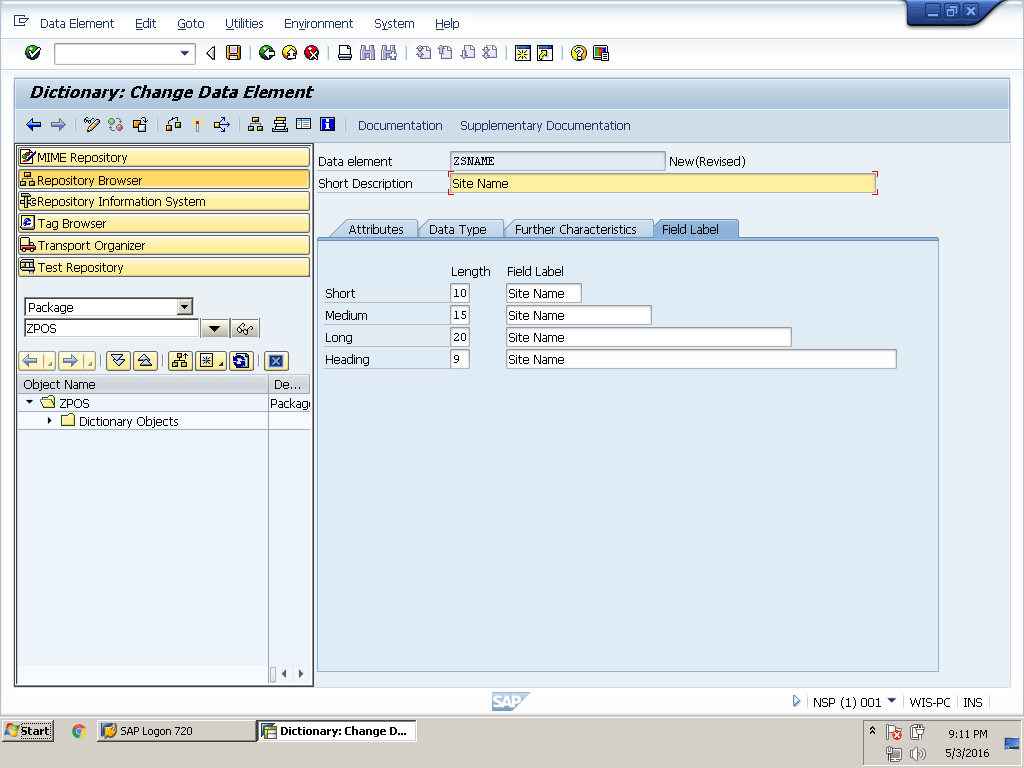Viewport: 1024px width, 768px height.
Task: Open the Utilities menu
Action: [244, 23]
